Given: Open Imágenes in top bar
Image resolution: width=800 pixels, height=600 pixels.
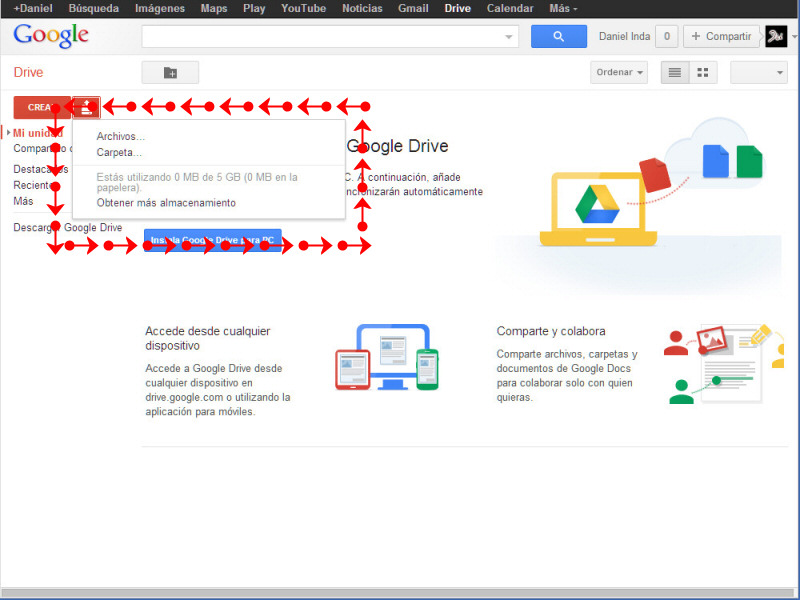Looking at the screenshot, I should [160, 8].
